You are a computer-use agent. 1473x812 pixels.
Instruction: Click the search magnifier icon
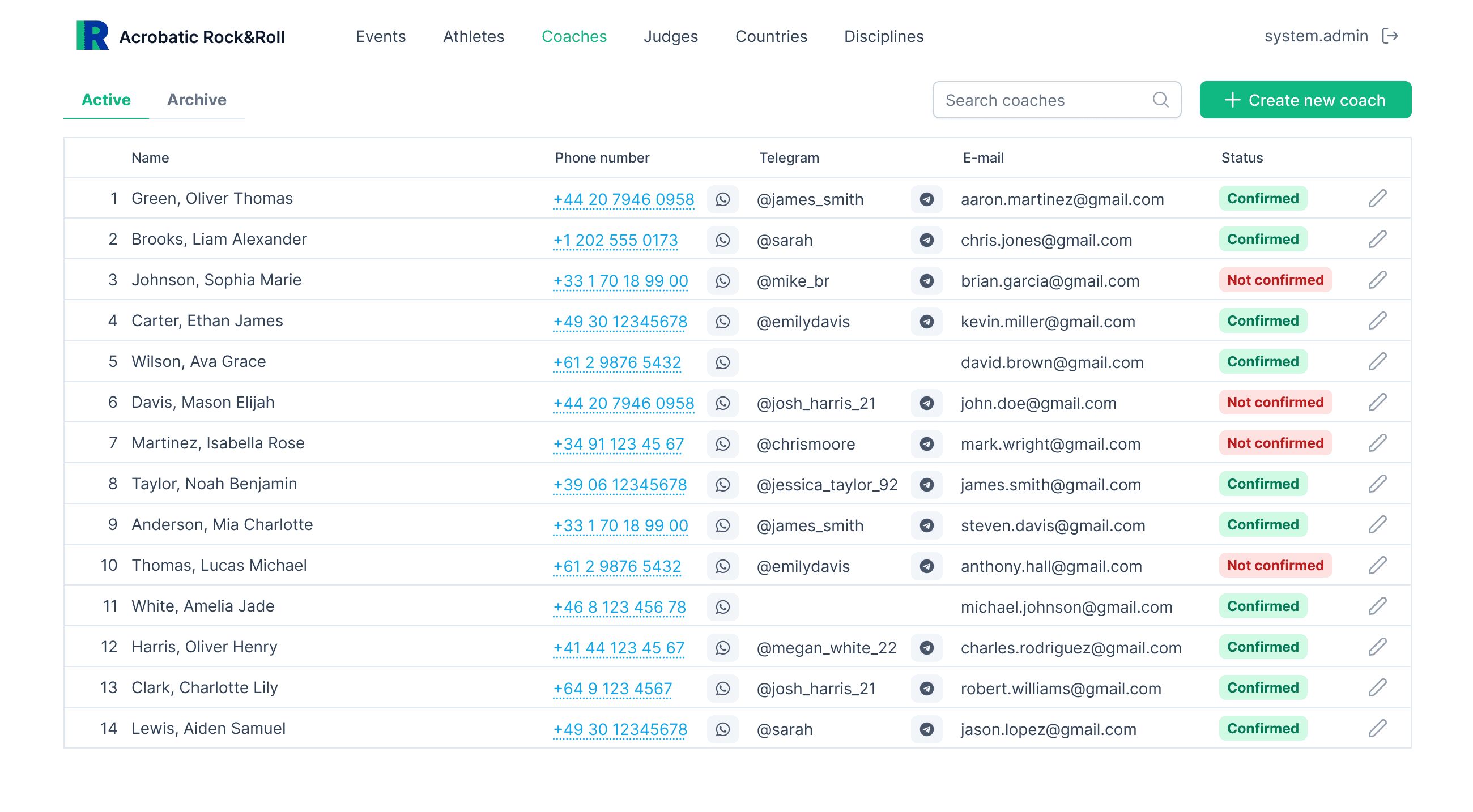click(1160, 100)
